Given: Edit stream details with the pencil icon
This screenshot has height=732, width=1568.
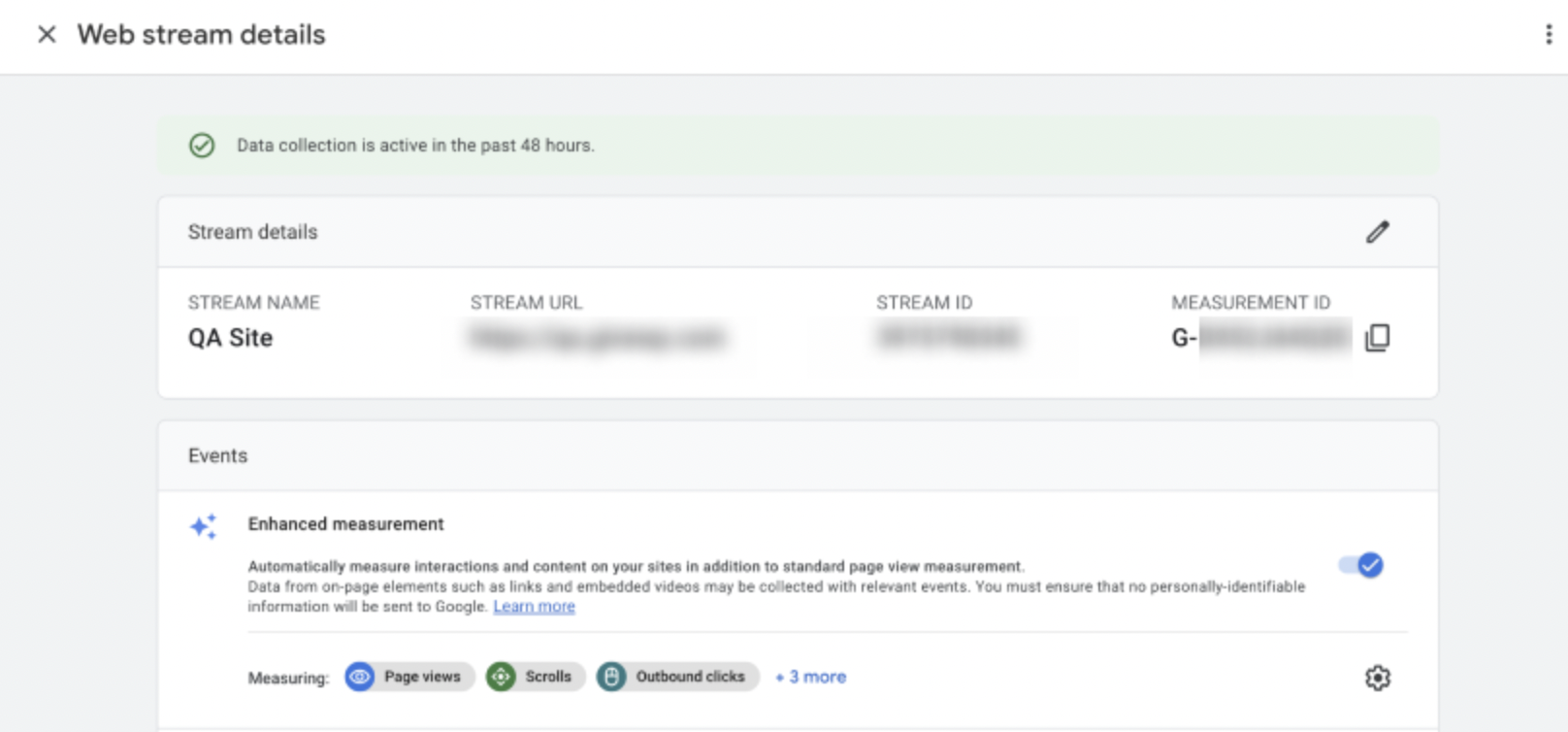Looking at the screenshot, I should point(1377,232).
